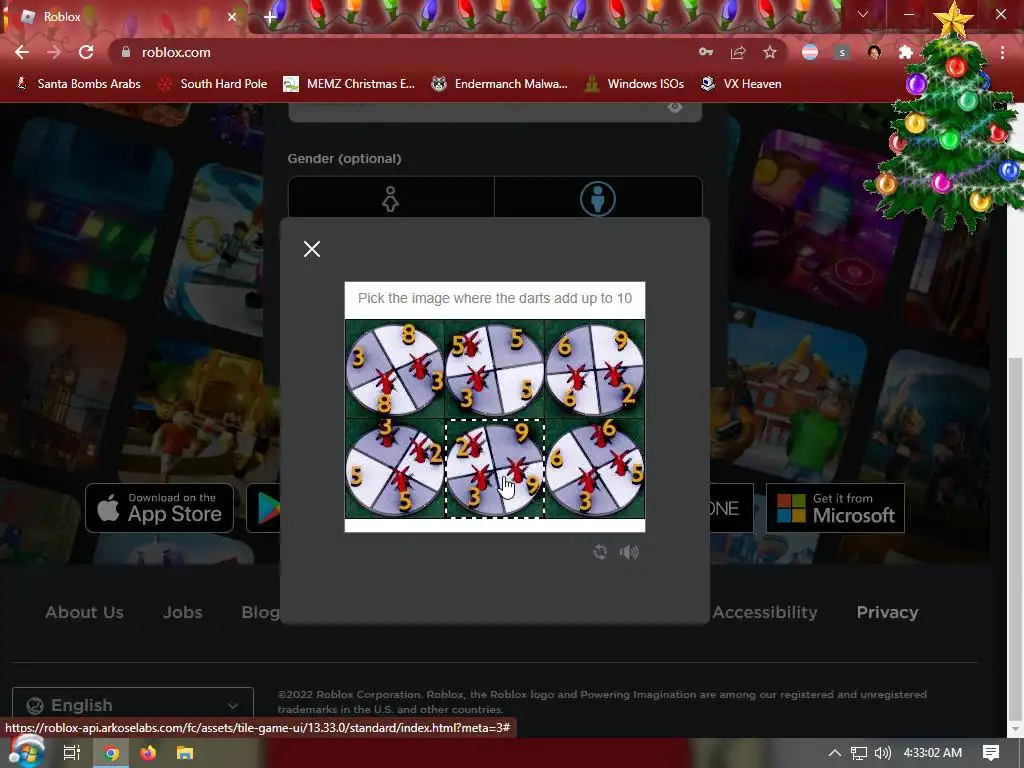Open the notification center icon
The image size is (1024, 768).
click(991, 753)
